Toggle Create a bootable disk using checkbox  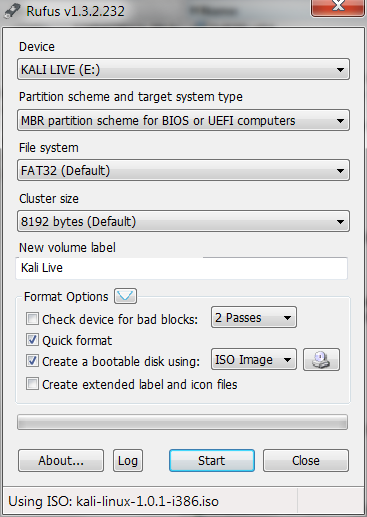click(x=32, y=361)
